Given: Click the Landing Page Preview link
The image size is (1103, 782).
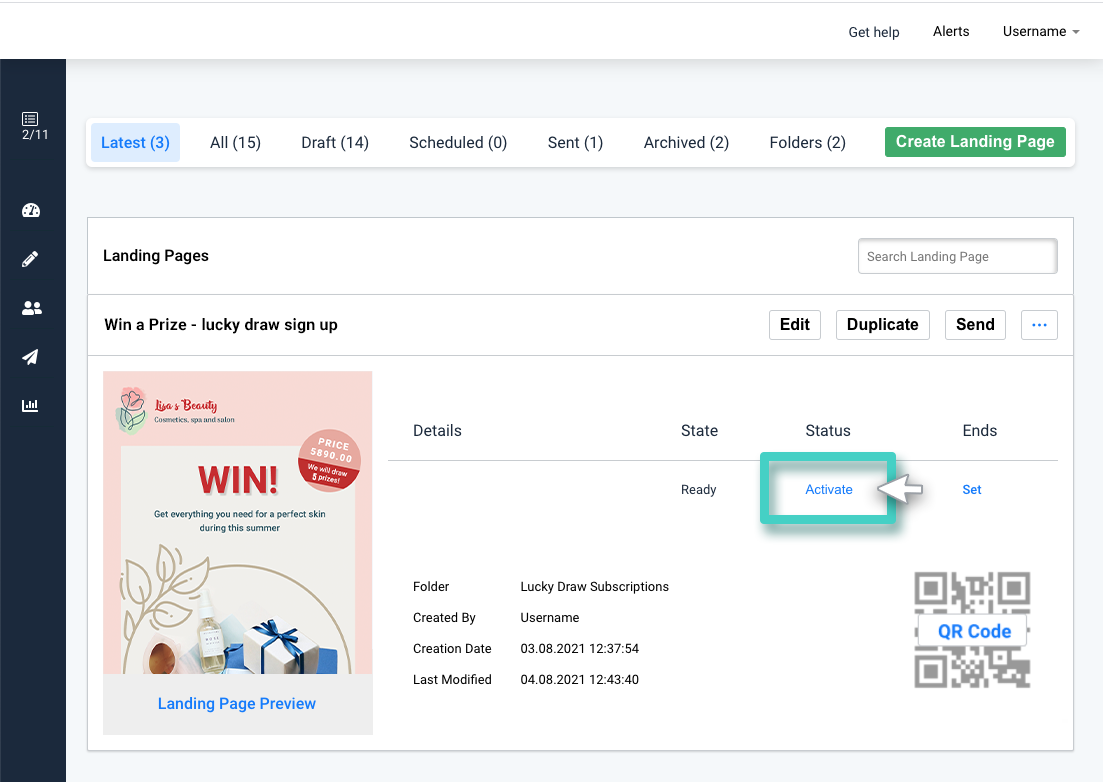Looking at the screenshot, I should [237, 704].
